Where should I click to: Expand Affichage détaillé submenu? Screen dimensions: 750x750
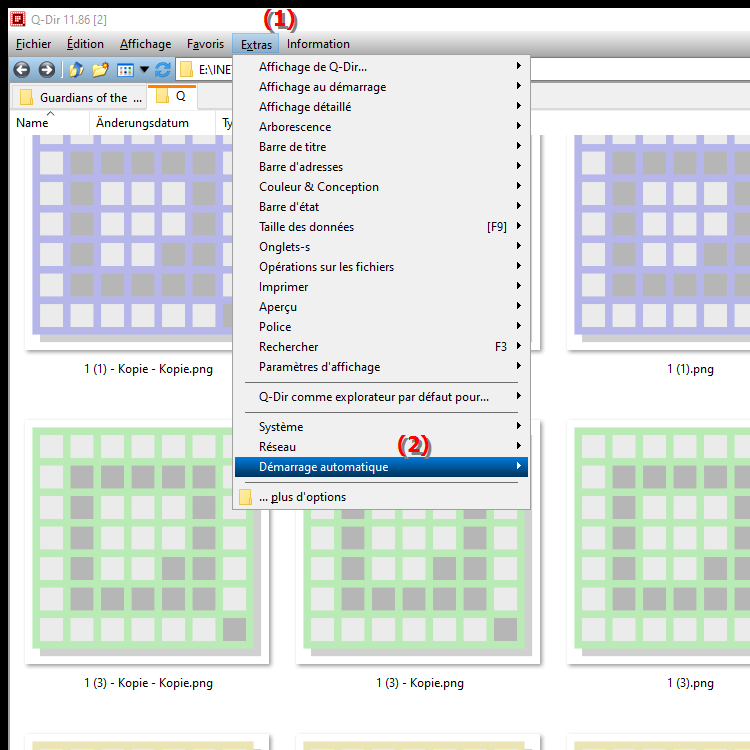[x=381, y=107]
